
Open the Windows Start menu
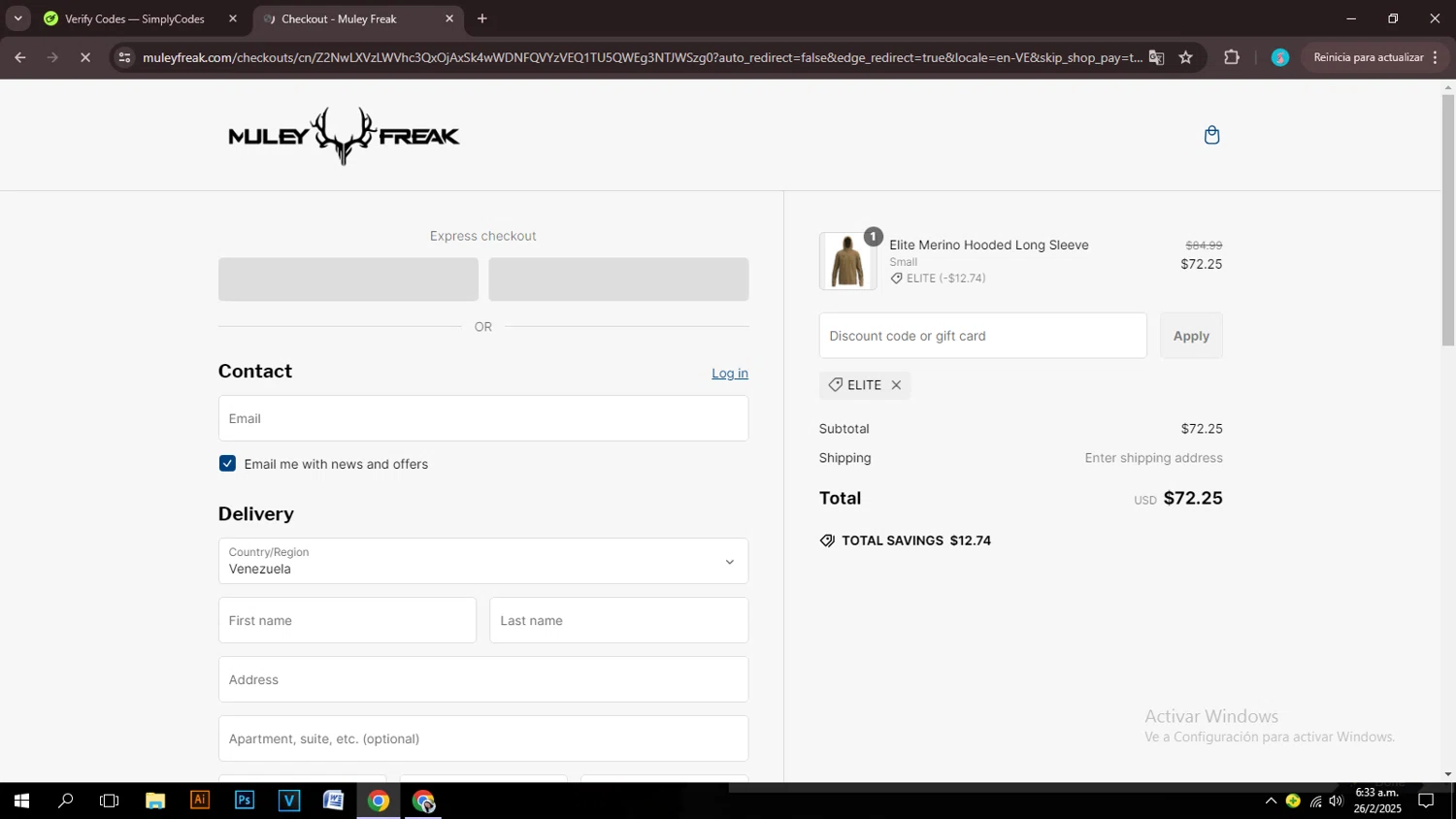[x=21, y=801]
